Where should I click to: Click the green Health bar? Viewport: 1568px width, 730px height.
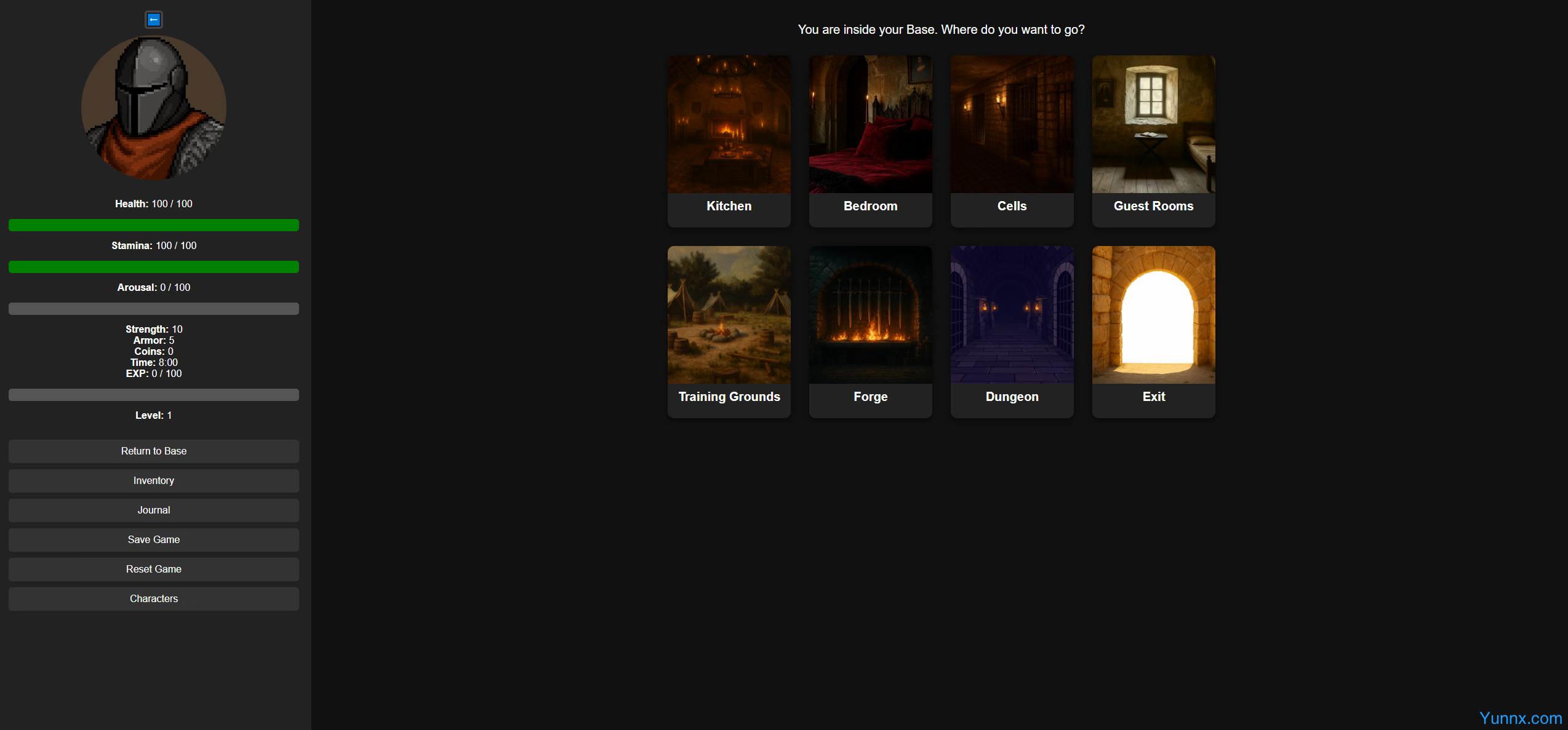click(x=154, y=225)
